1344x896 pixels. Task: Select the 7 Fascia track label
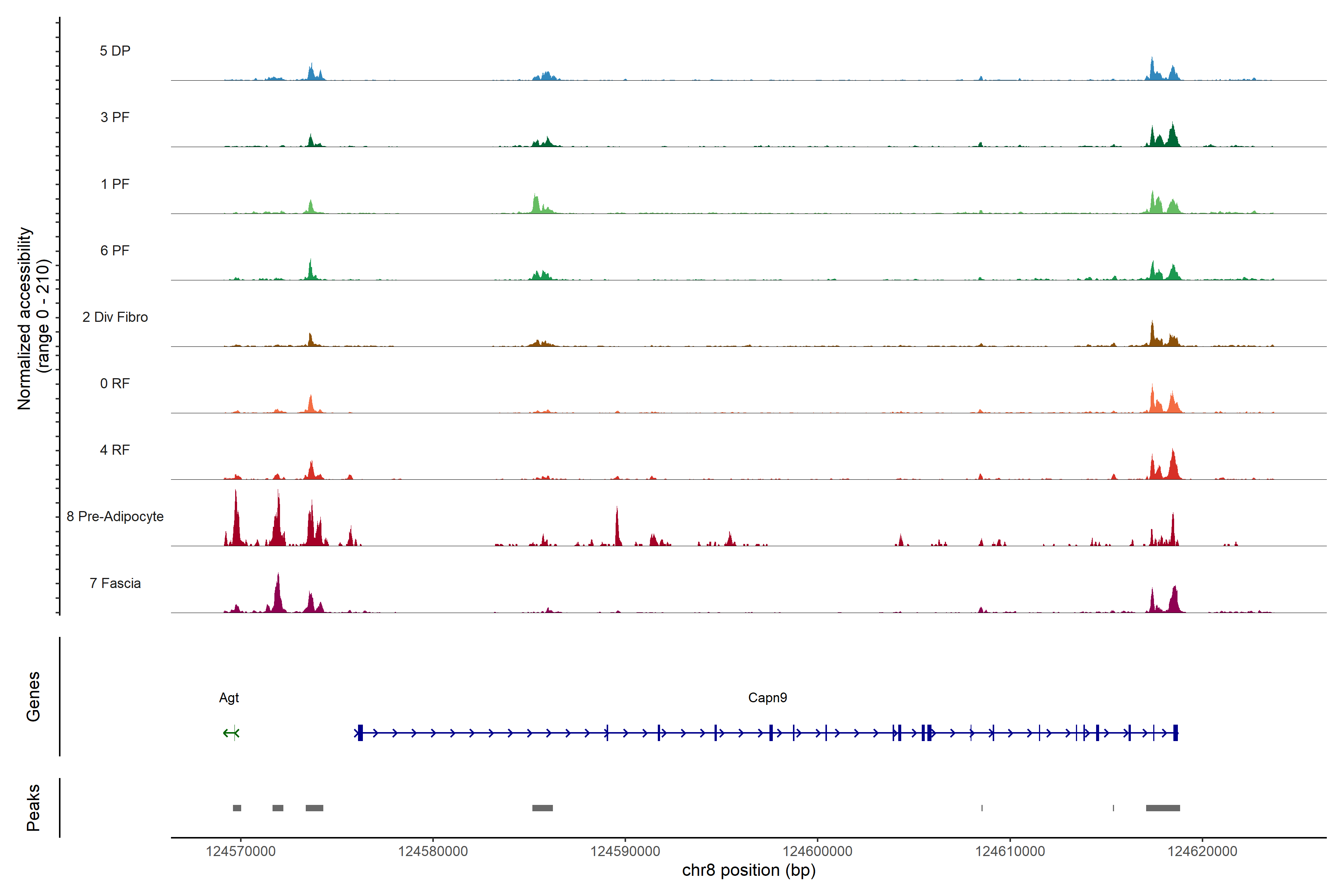(x=115, y=584)
